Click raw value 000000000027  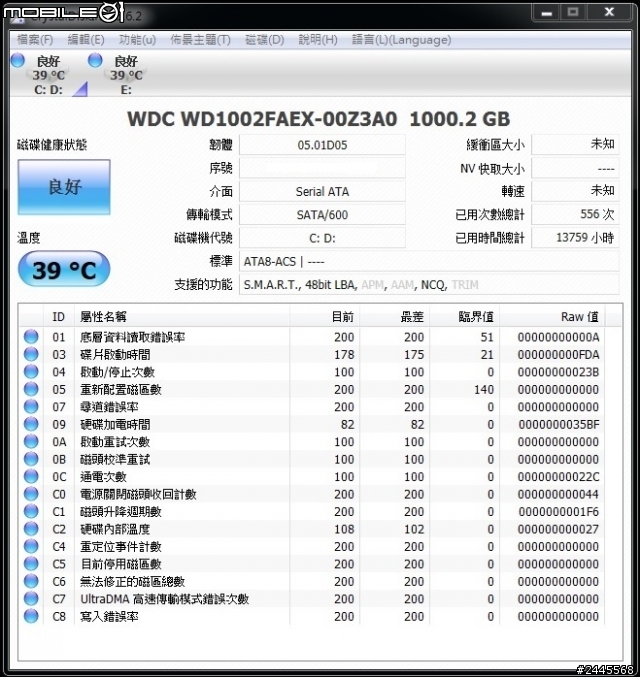coord(558,529)
